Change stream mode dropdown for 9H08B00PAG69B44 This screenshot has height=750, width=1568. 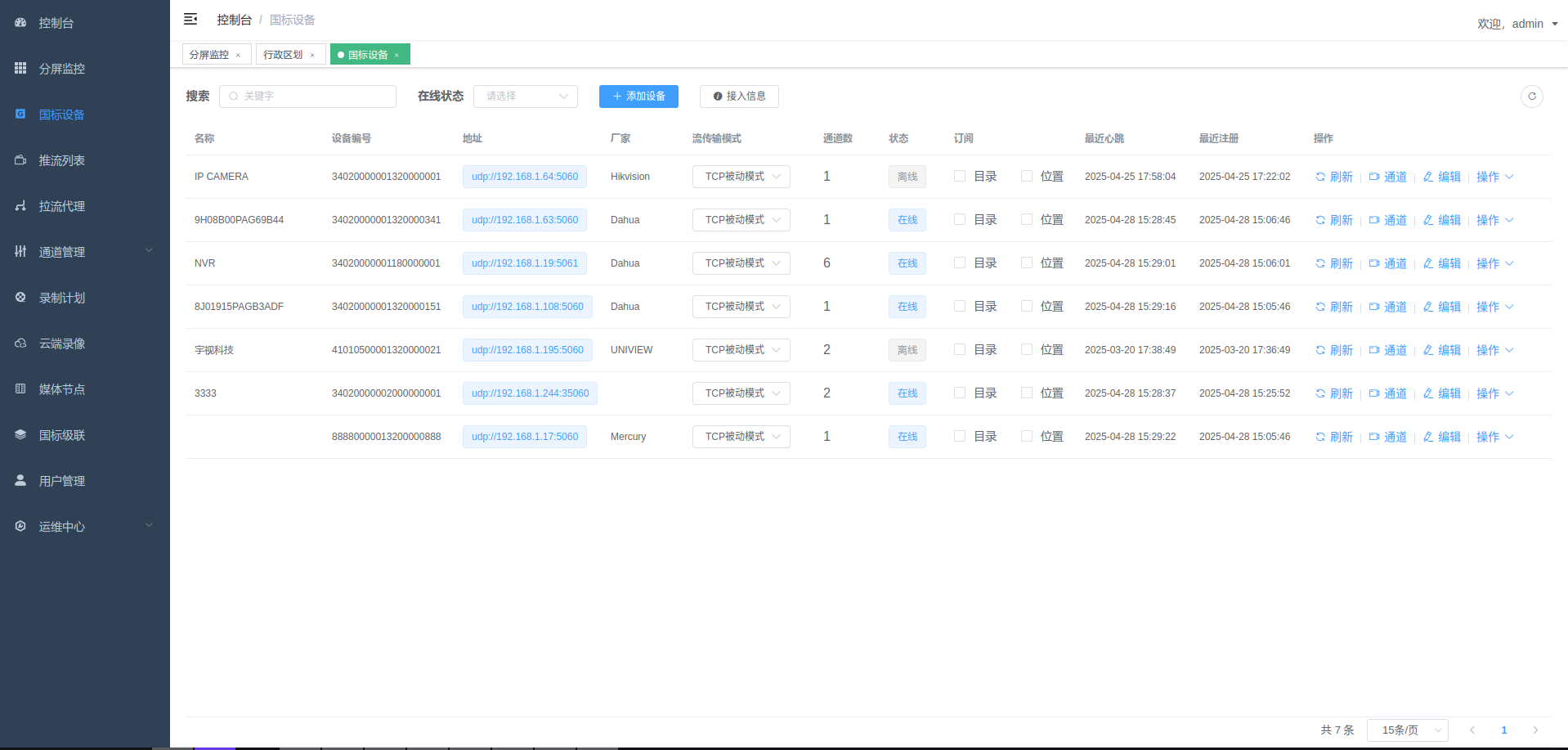click(741, 220)
